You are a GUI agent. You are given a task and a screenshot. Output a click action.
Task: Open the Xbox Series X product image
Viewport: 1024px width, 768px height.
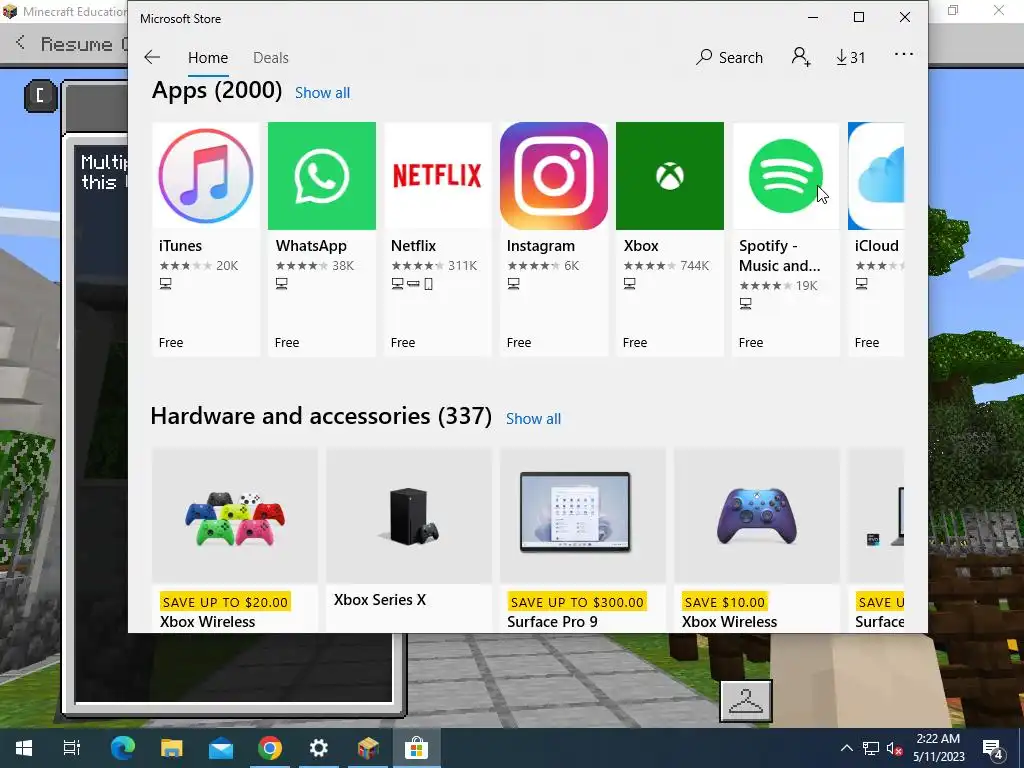409,516
